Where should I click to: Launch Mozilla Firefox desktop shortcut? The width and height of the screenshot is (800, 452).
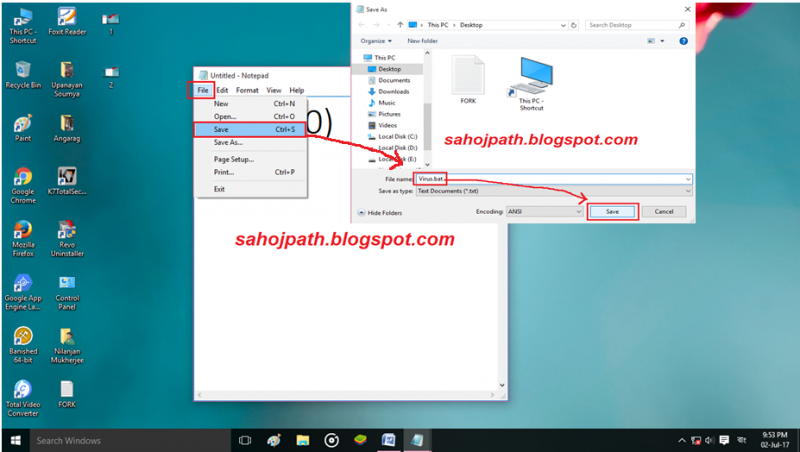(23, 239)
